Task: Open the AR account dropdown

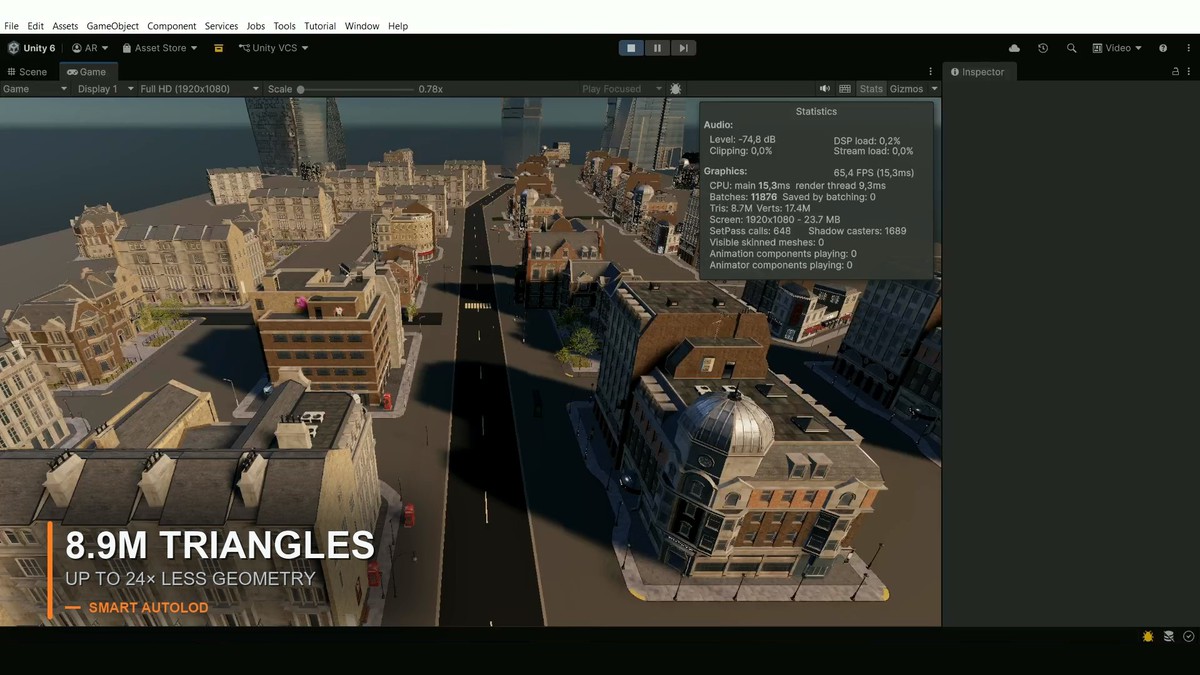Action: tap(90, 48)
